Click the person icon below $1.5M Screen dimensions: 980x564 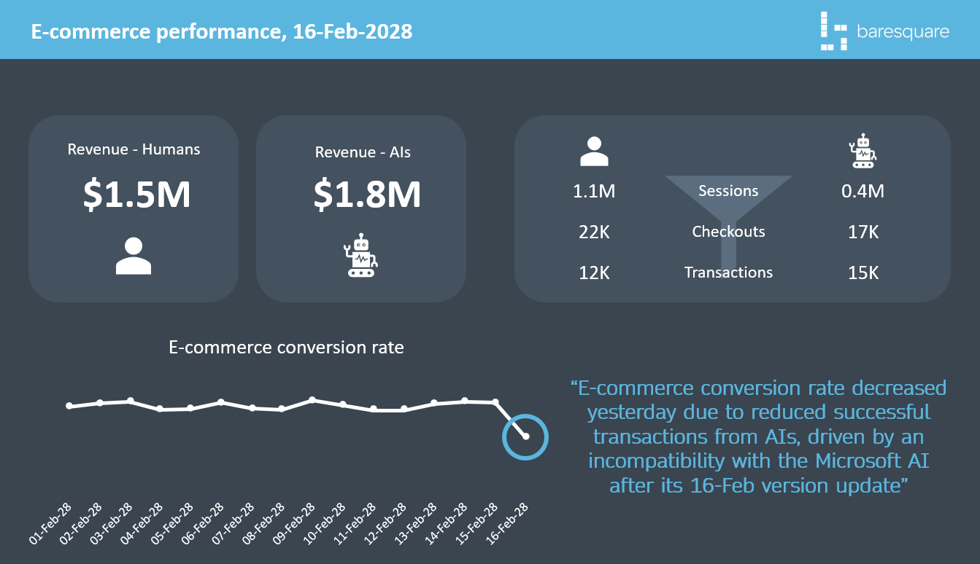click(133, 255)
